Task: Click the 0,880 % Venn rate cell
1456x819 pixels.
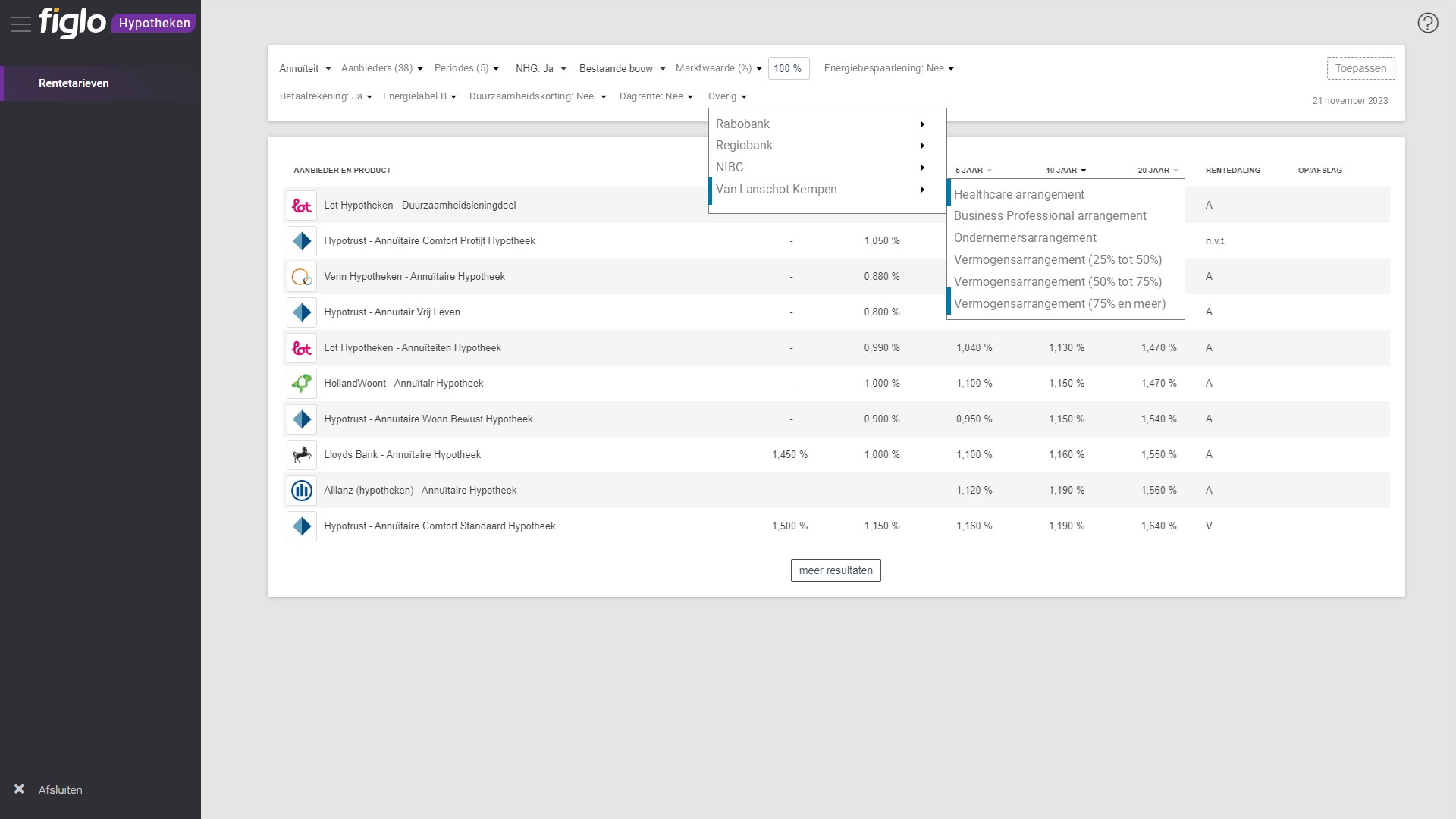Action: click(882, 277)
